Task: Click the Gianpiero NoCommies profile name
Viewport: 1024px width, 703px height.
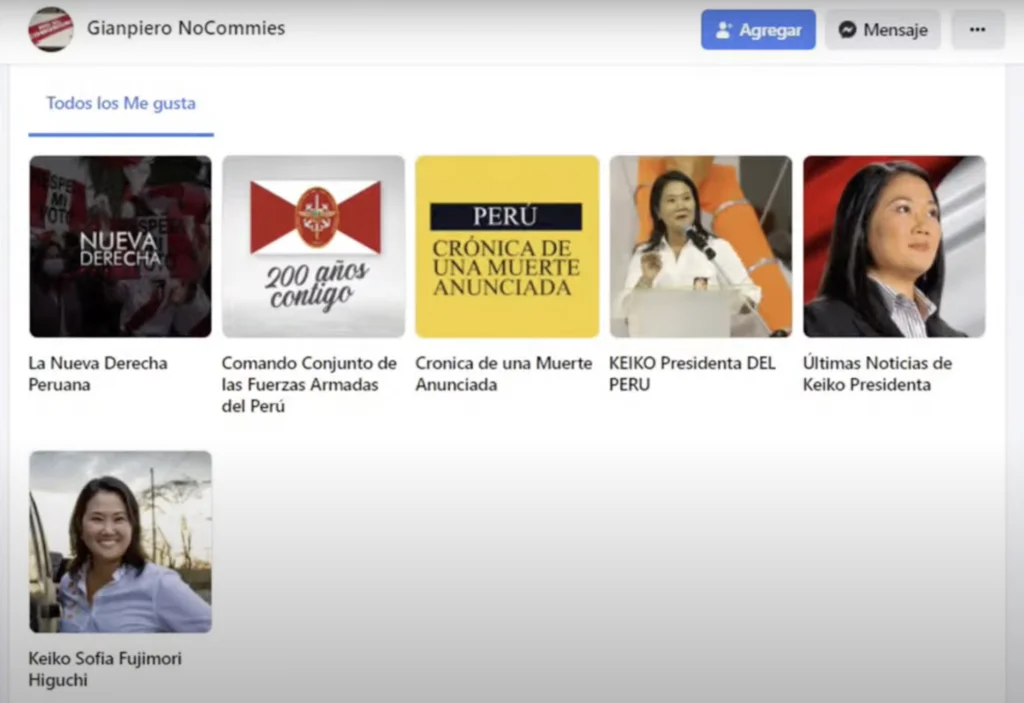Action: pyautogui.click(x=186, y=28)
